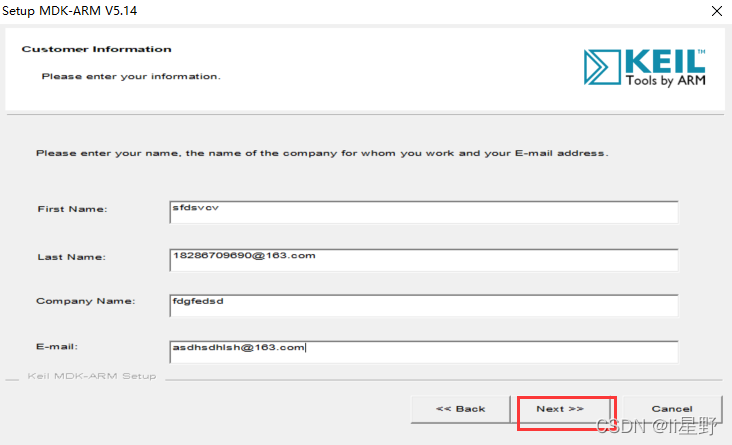Click the 'E-mail:' label
Screen dimensions: 732x445
tap(58, 346)
